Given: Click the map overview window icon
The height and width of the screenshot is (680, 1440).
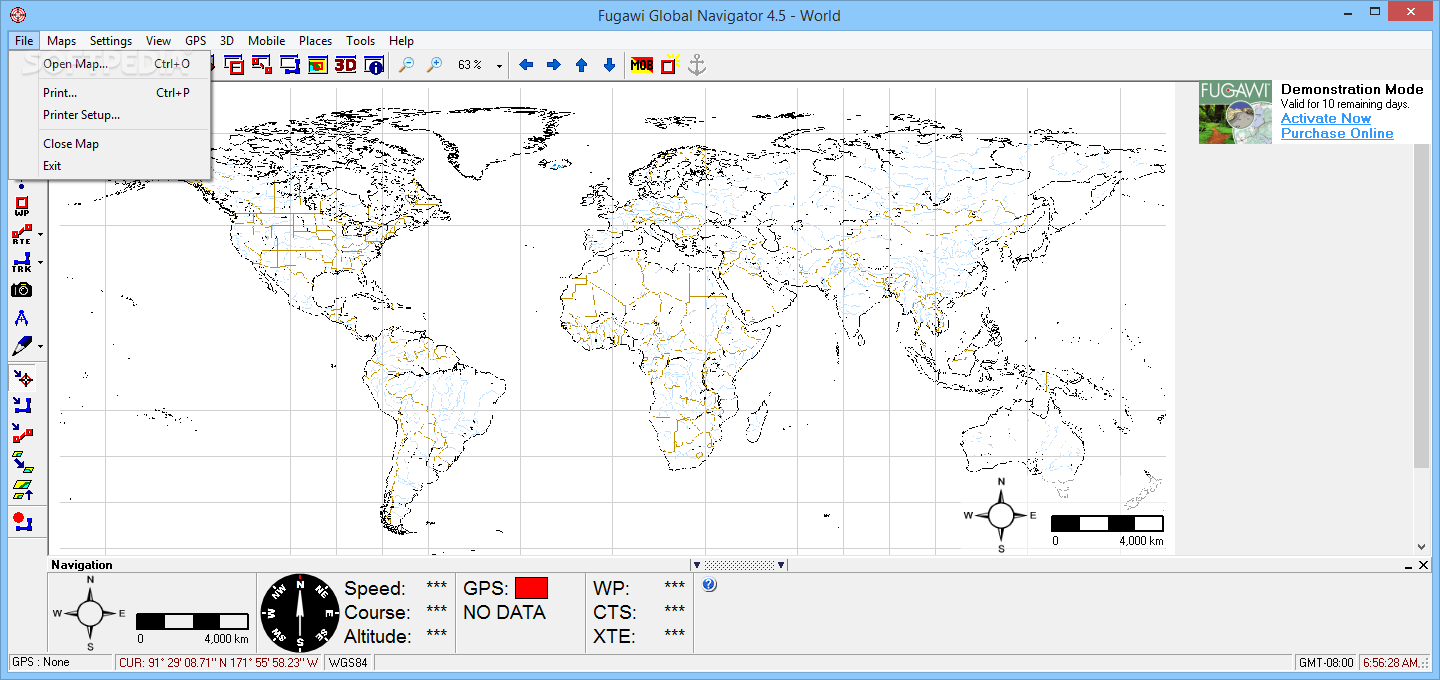Looking at the screenshot, I should pos(318,65).
